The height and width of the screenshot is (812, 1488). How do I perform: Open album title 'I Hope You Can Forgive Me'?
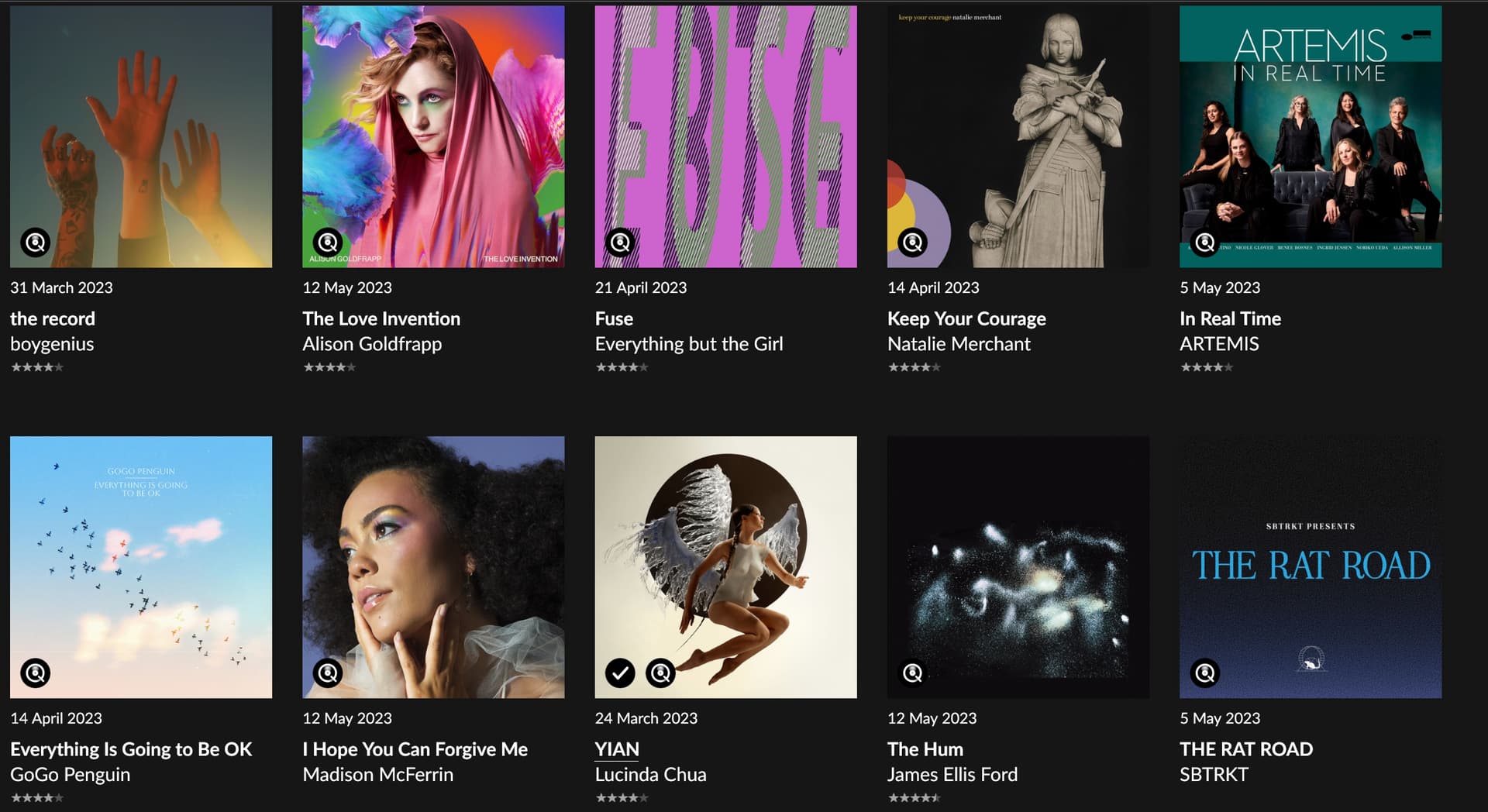(x=415, y=749)
